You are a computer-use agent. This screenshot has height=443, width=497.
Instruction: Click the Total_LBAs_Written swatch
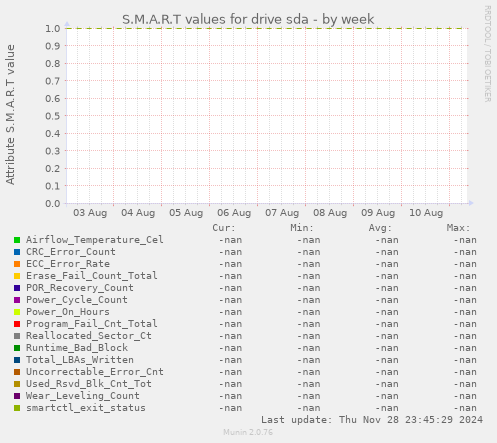click(x=17, y=360)
